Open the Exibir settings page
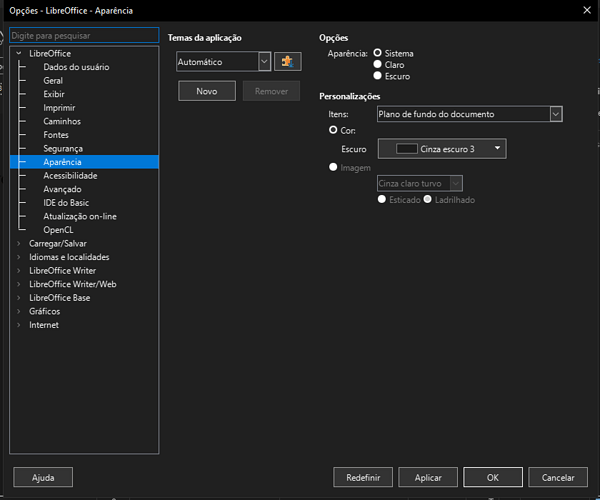This screenshot has height=500, width=600. [x=54, y=94]
